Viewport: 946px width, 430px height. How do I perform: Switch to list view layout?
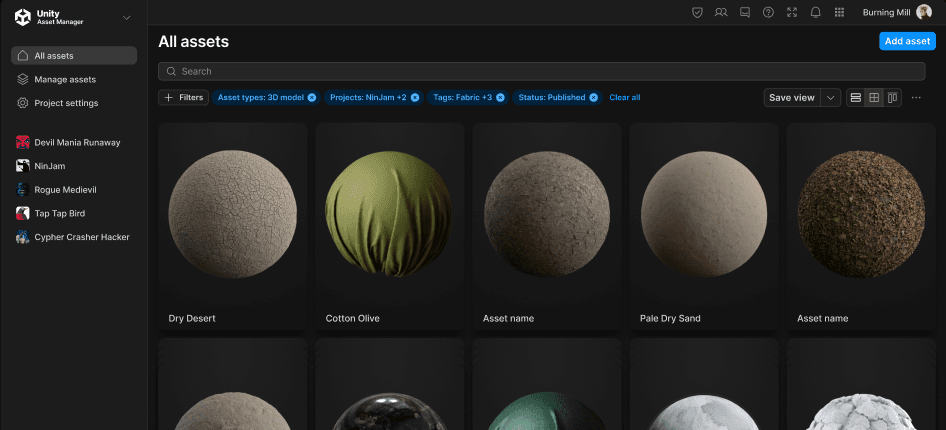point(856,97)
